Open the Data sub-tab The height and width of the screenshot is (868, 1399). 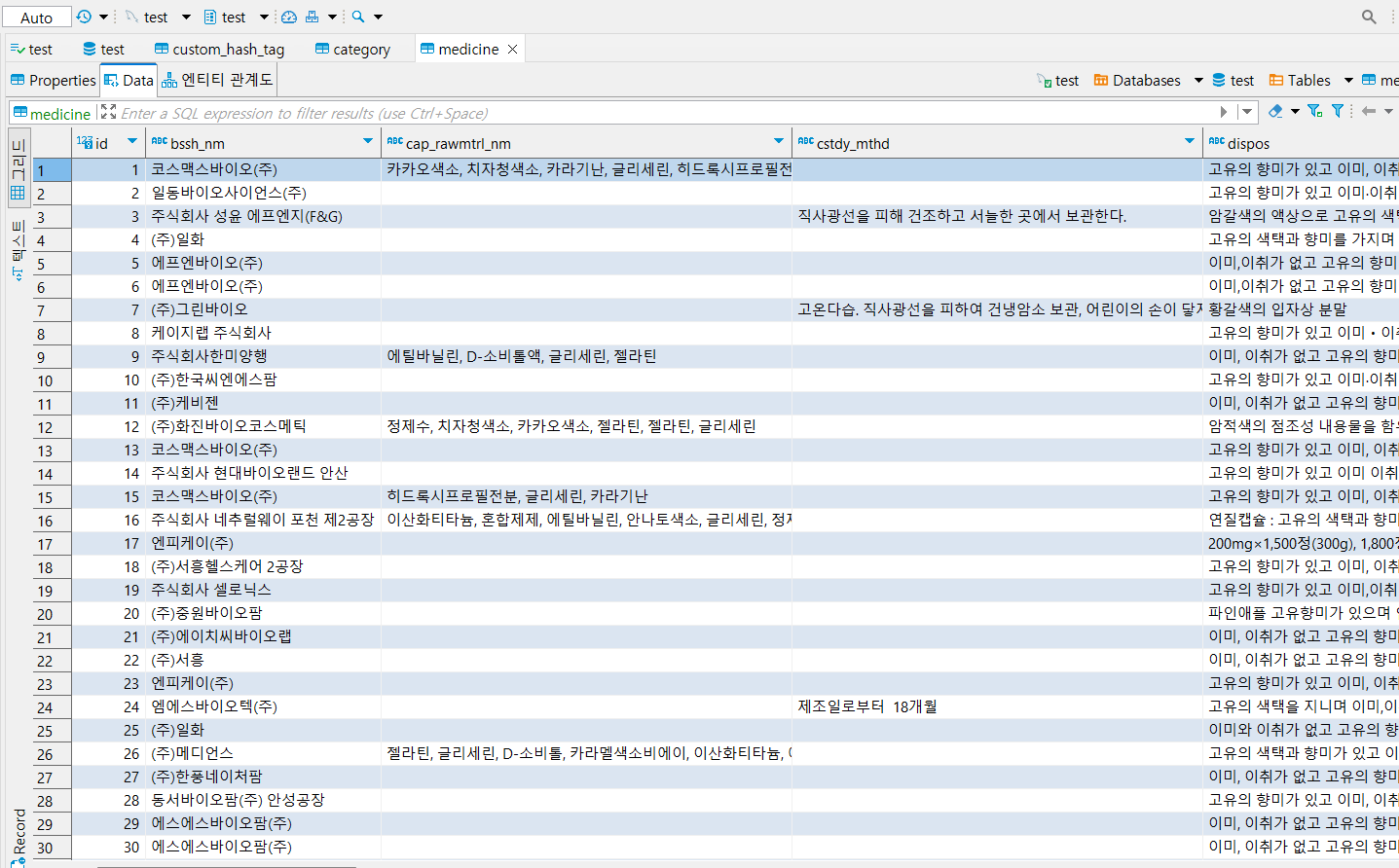coord(129,80)
